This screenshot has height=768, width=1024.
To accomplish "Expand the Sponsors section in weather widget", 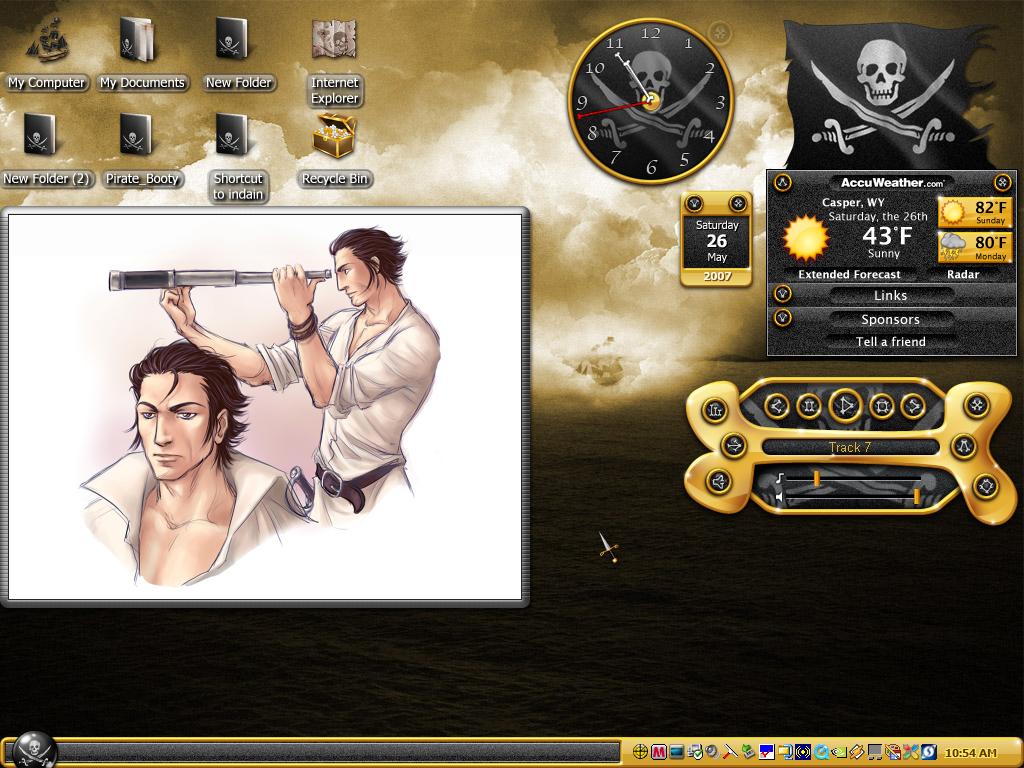I will [890, 319].
